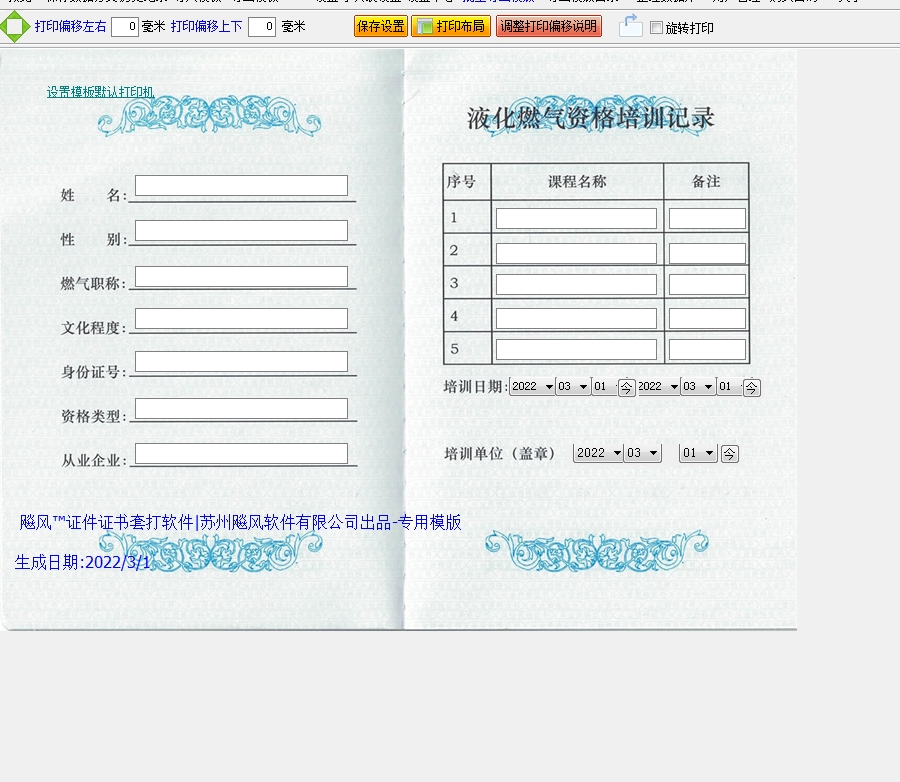Image resolution: width=900 pixels, height=782 pixels.
Task: Open the 设置模板默认打印机 link
Action: coord(100,92)
